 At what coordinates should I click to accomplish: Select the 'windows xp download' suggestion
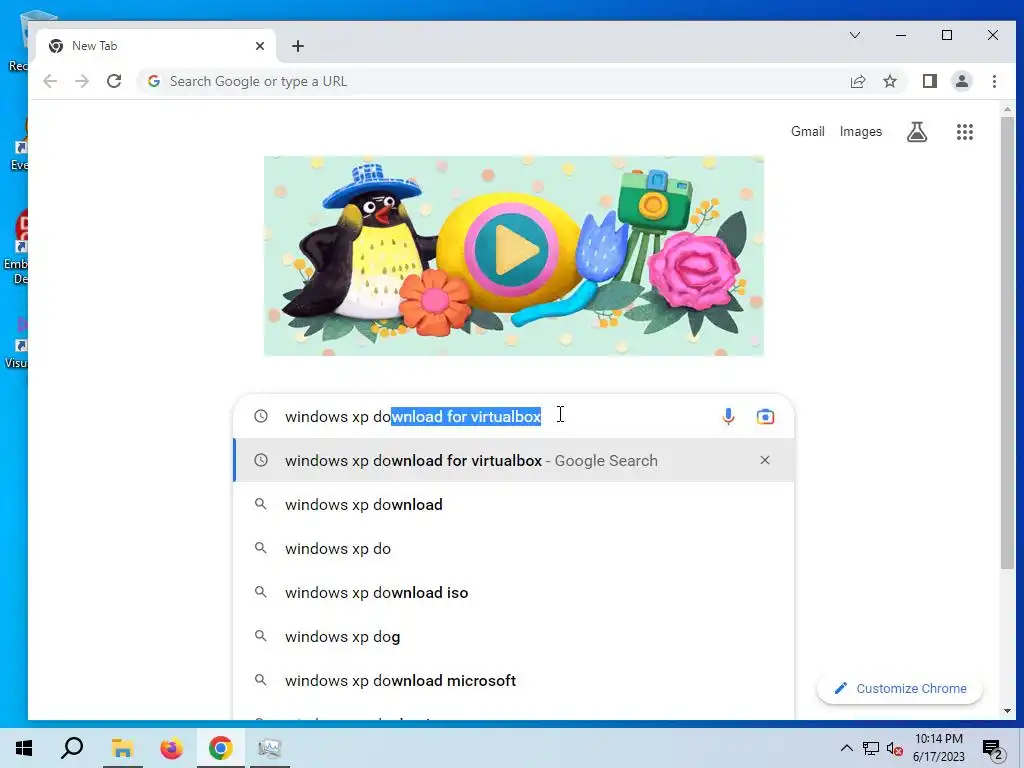tap(514, 504)
